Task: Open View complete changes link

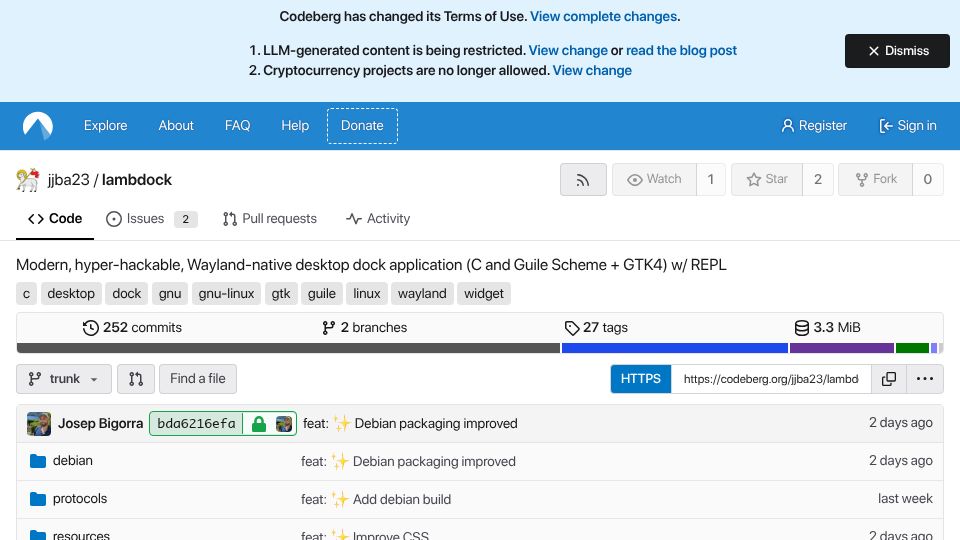Action: 603,17
